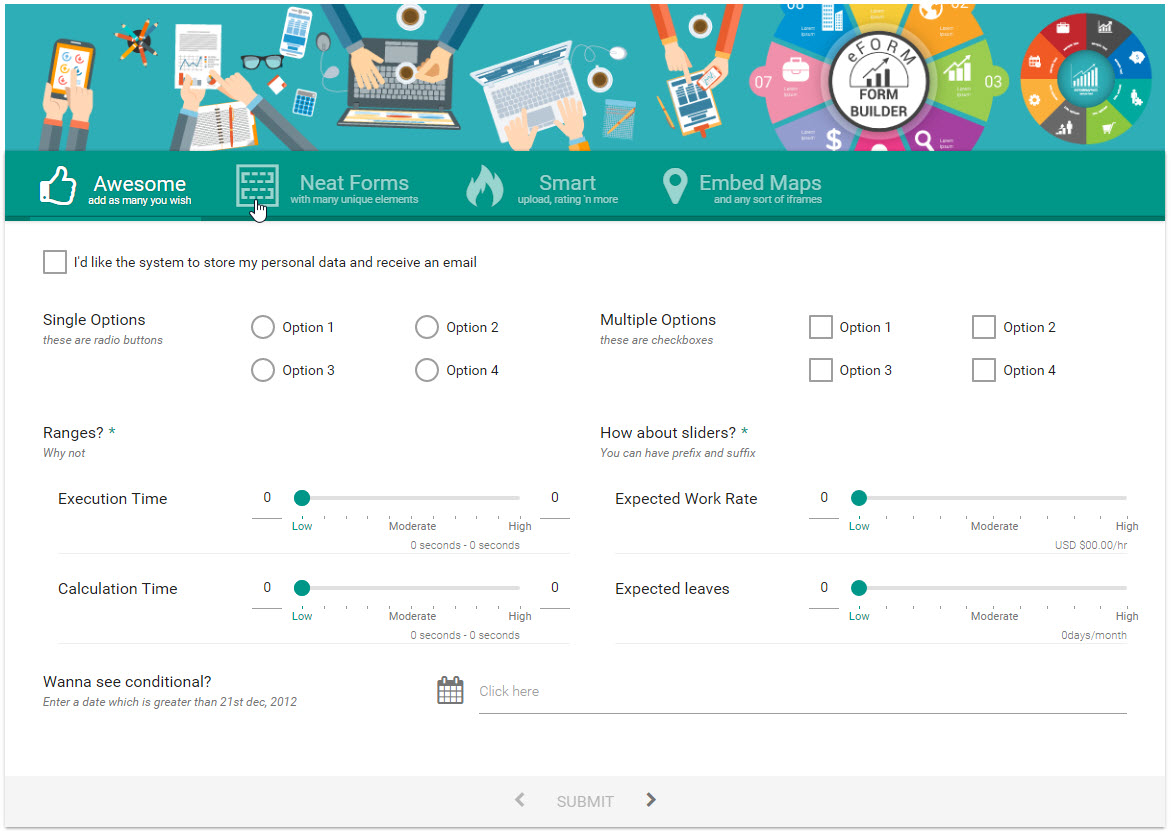
Task: Click the map pin Embed Maps icon
Action: click(x=676, y=186)
